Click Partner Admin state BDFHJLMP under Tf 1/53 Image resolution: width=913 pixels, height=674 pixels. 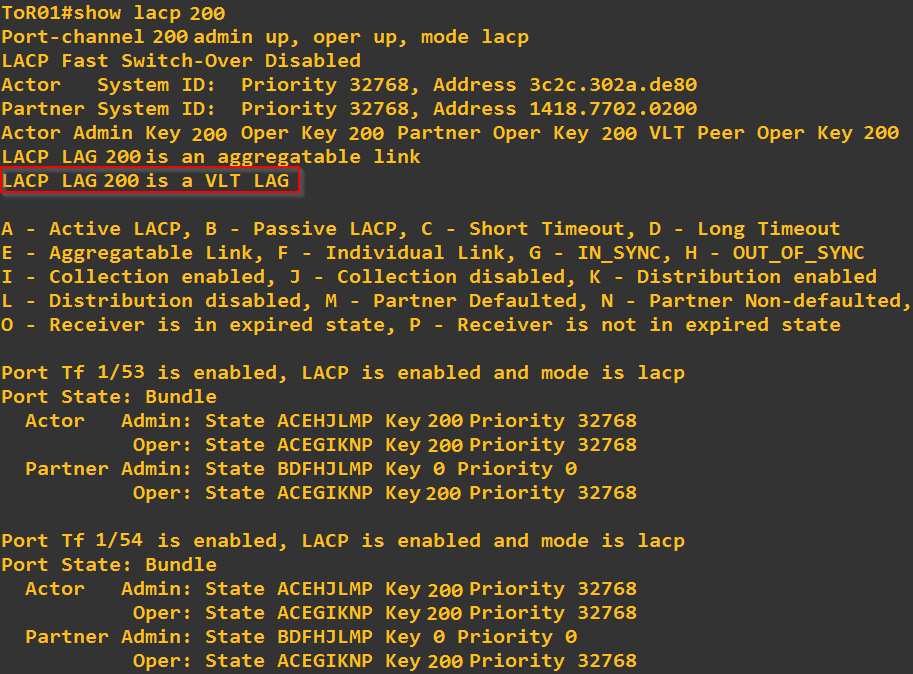click(324, 469)
